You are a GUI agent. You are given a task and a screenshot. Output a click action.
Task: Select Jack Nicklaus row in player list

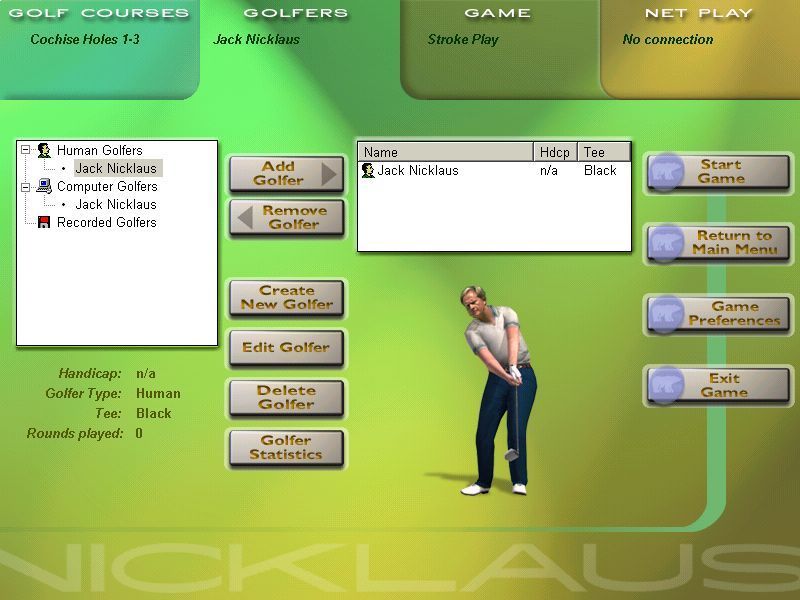[x=494, y=170]
